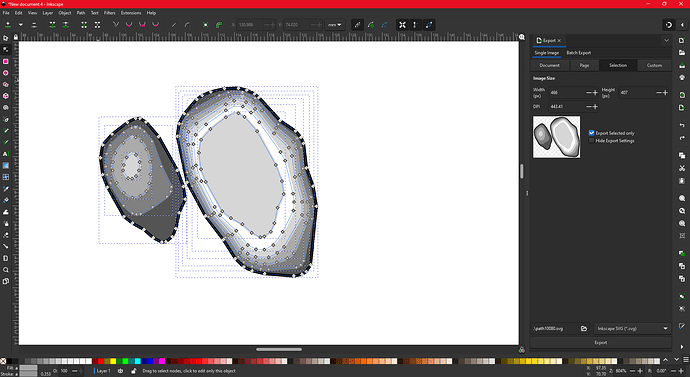
Task: Select the Pencil tool
Action: pos(6,131)
